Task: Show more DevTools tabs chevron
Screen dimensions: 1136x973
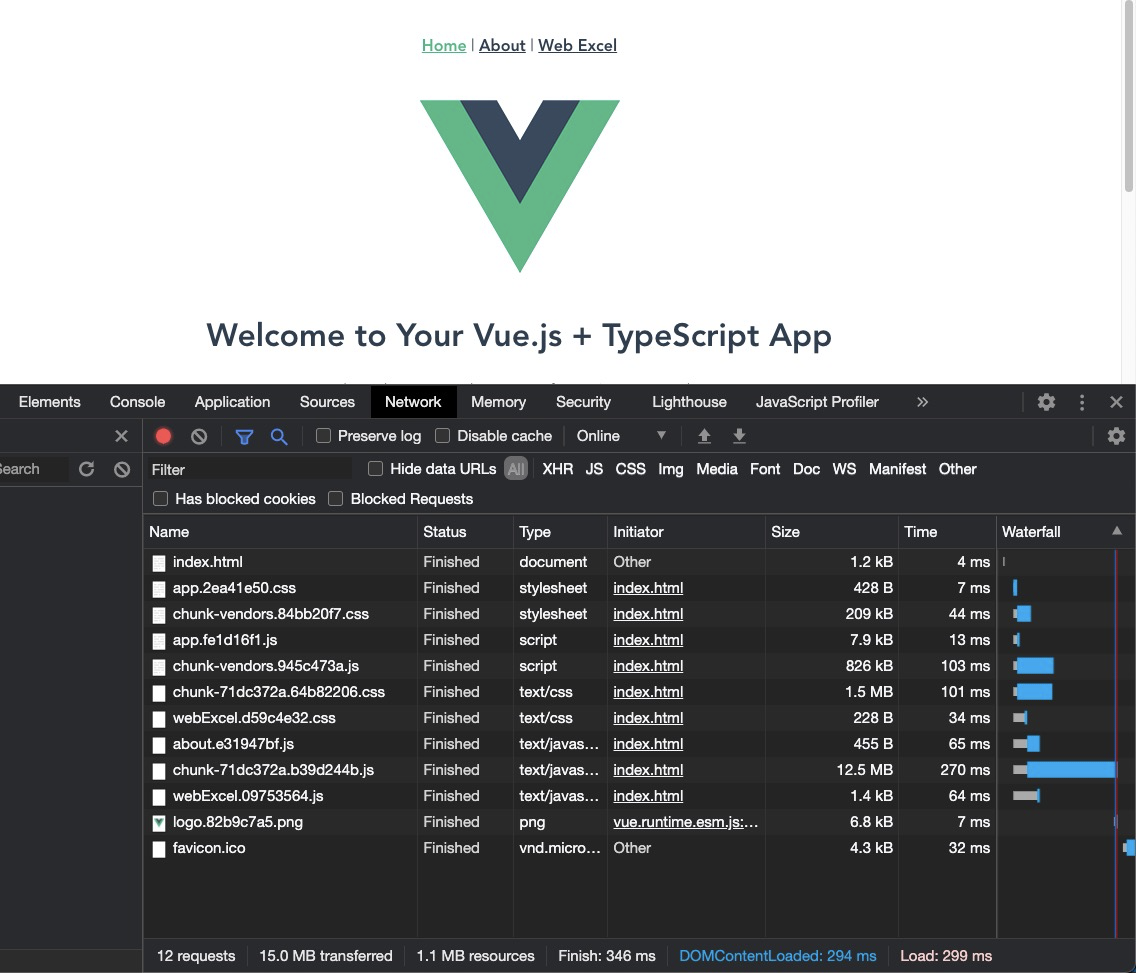Action: pyautogui.click(x=922, y=402)
